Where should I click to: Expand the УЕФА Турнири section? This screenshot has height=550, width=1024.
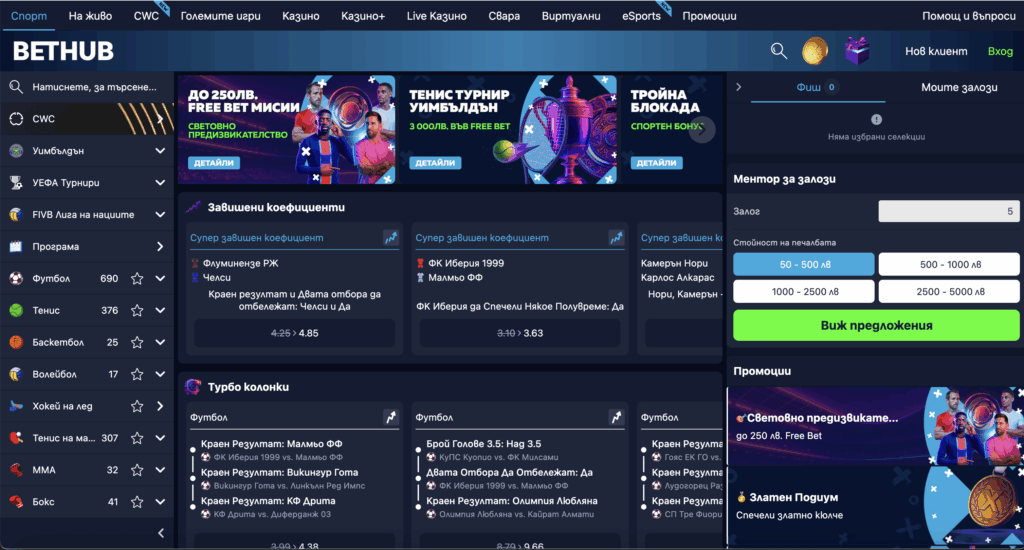point(160,183)
